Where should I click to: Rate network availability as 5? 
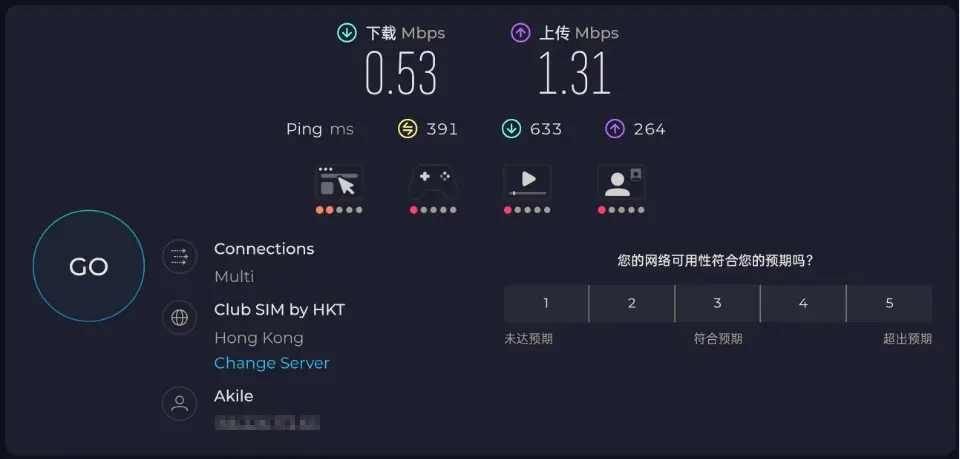pyautogui.click(x=889, y=303)
